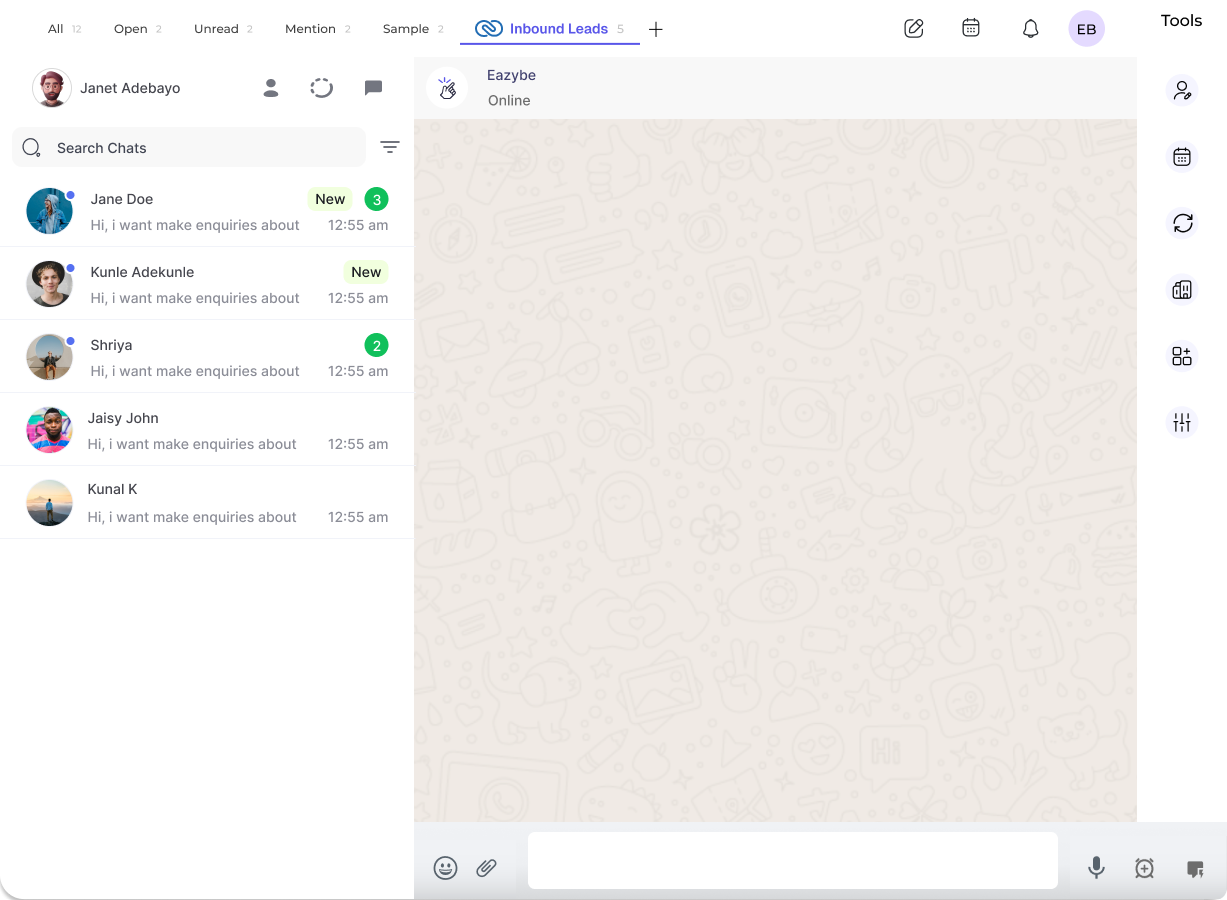Screen dimensions: 1227x900
Task: Click unread badge 3 on Jane Doe
Action: [377, 199]
